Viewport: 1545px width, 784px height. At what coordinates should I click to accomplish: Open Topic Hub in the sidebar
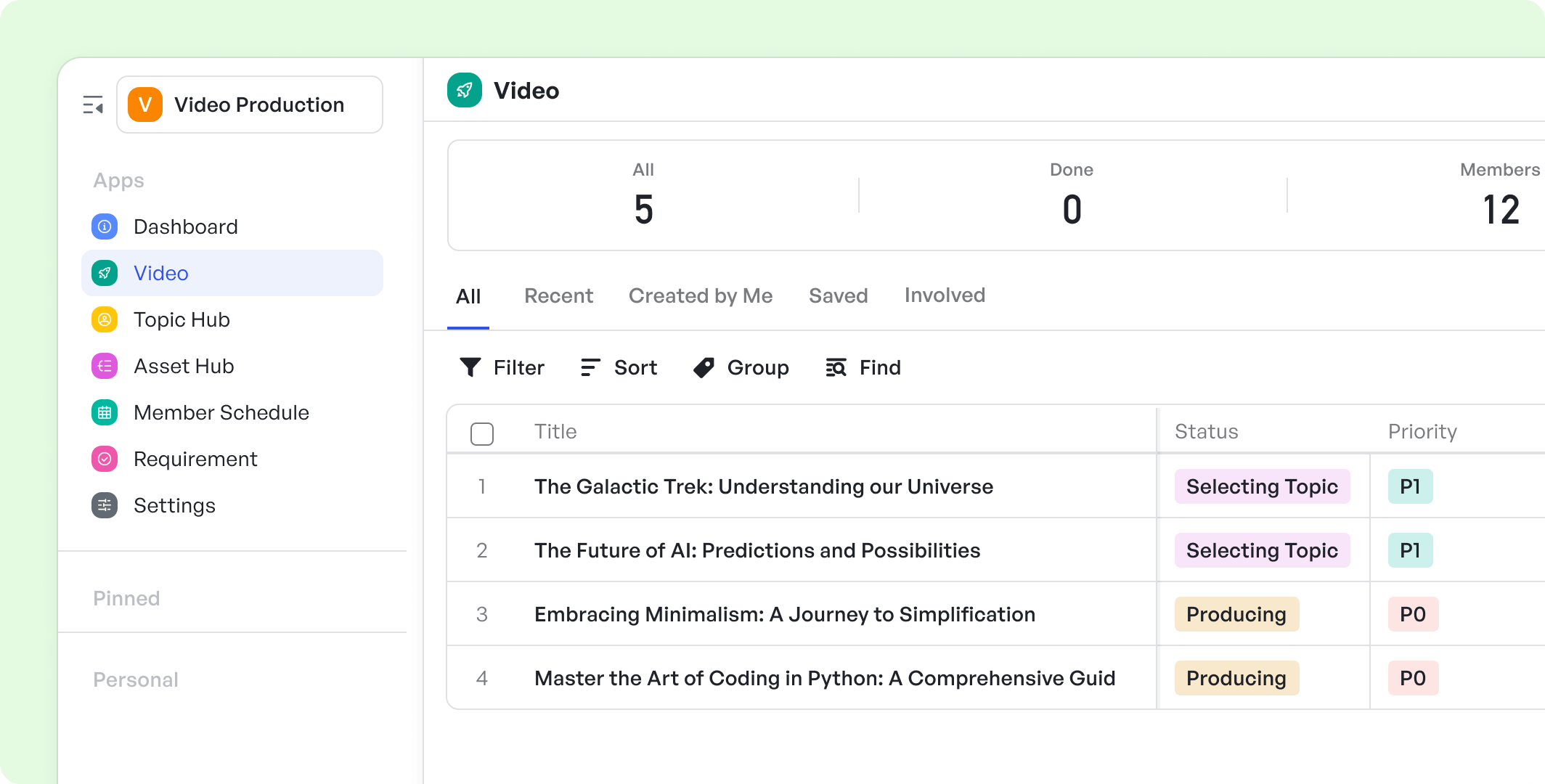[232, 319]
